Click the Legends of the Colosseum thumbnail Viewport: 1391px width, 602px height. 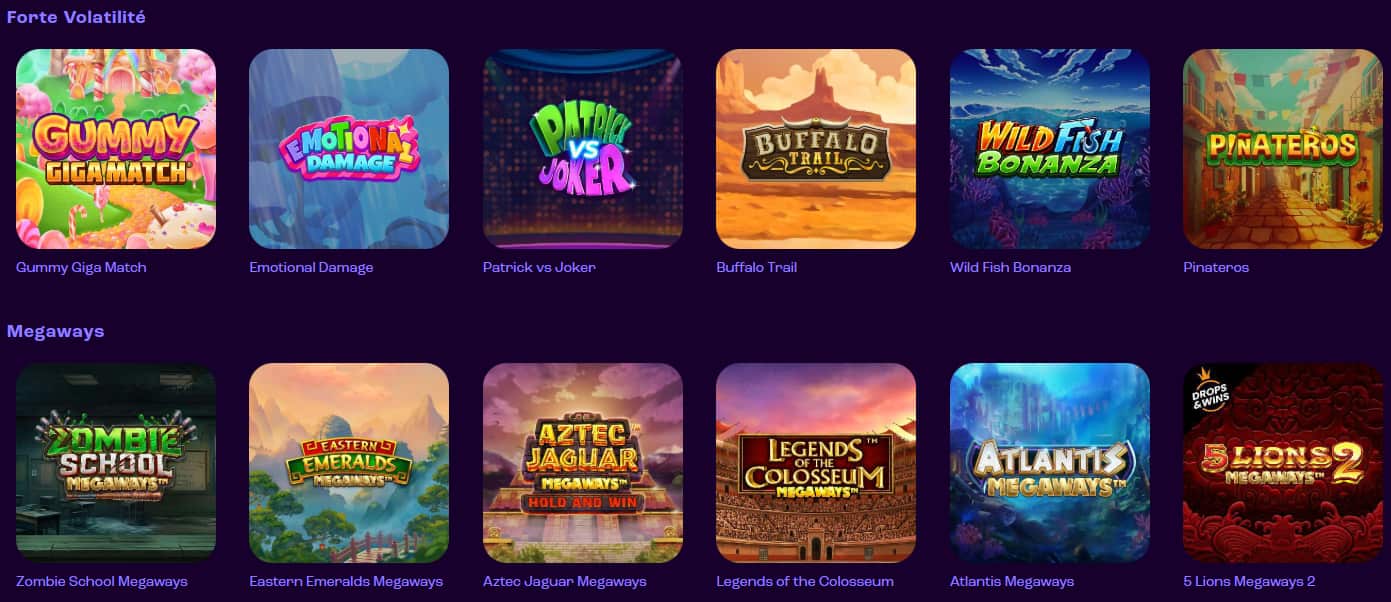(816, 463)
